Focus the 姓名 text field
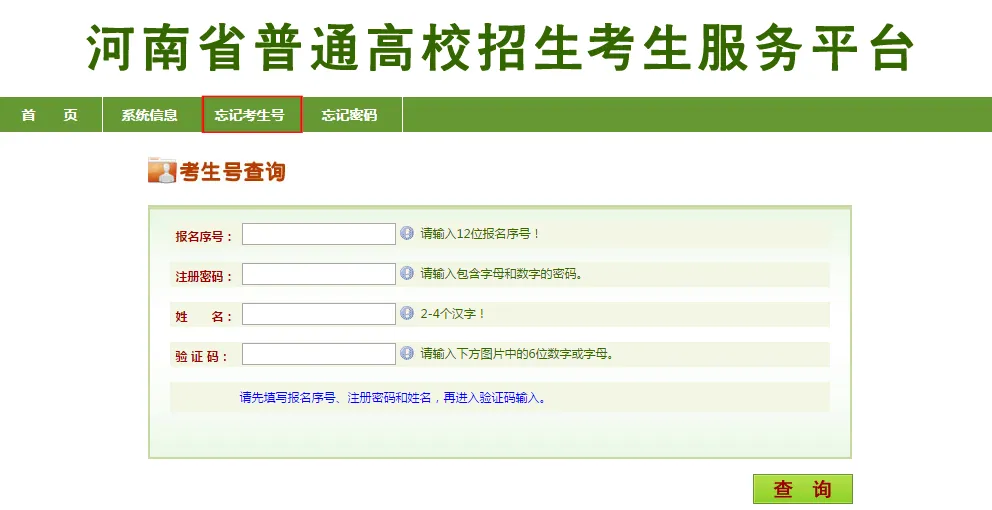992x510 pixels. click(319, 314)
